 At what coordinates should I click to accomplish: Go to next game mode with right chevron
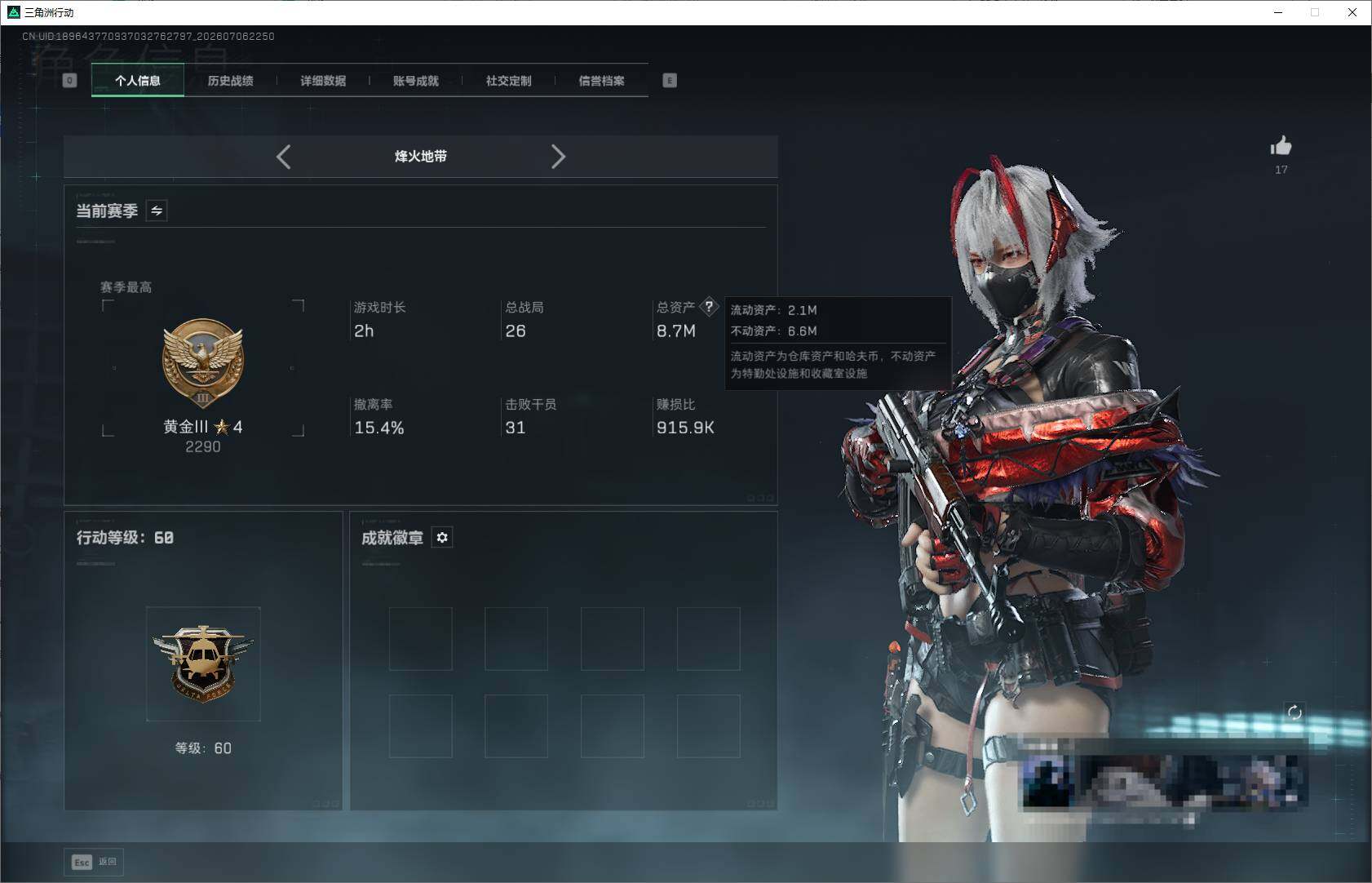click(558, 157)
